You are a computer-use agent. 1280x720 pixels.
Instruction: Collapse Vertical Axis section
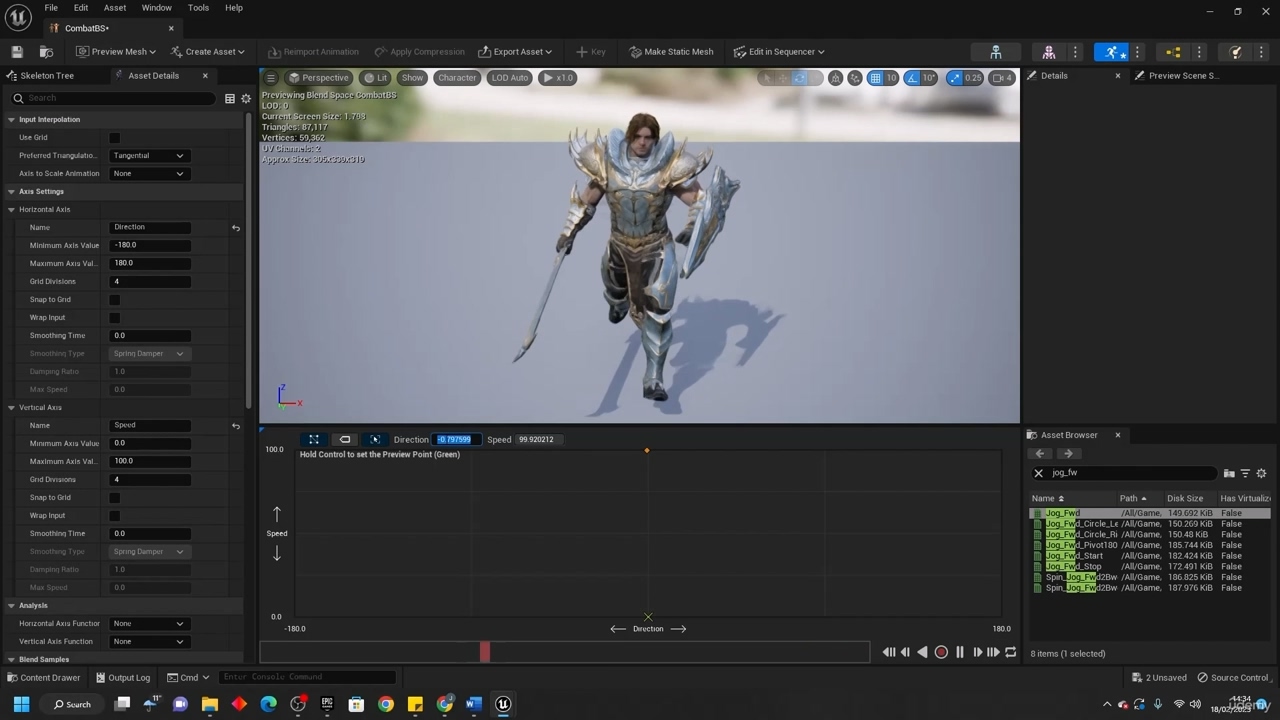11,408
